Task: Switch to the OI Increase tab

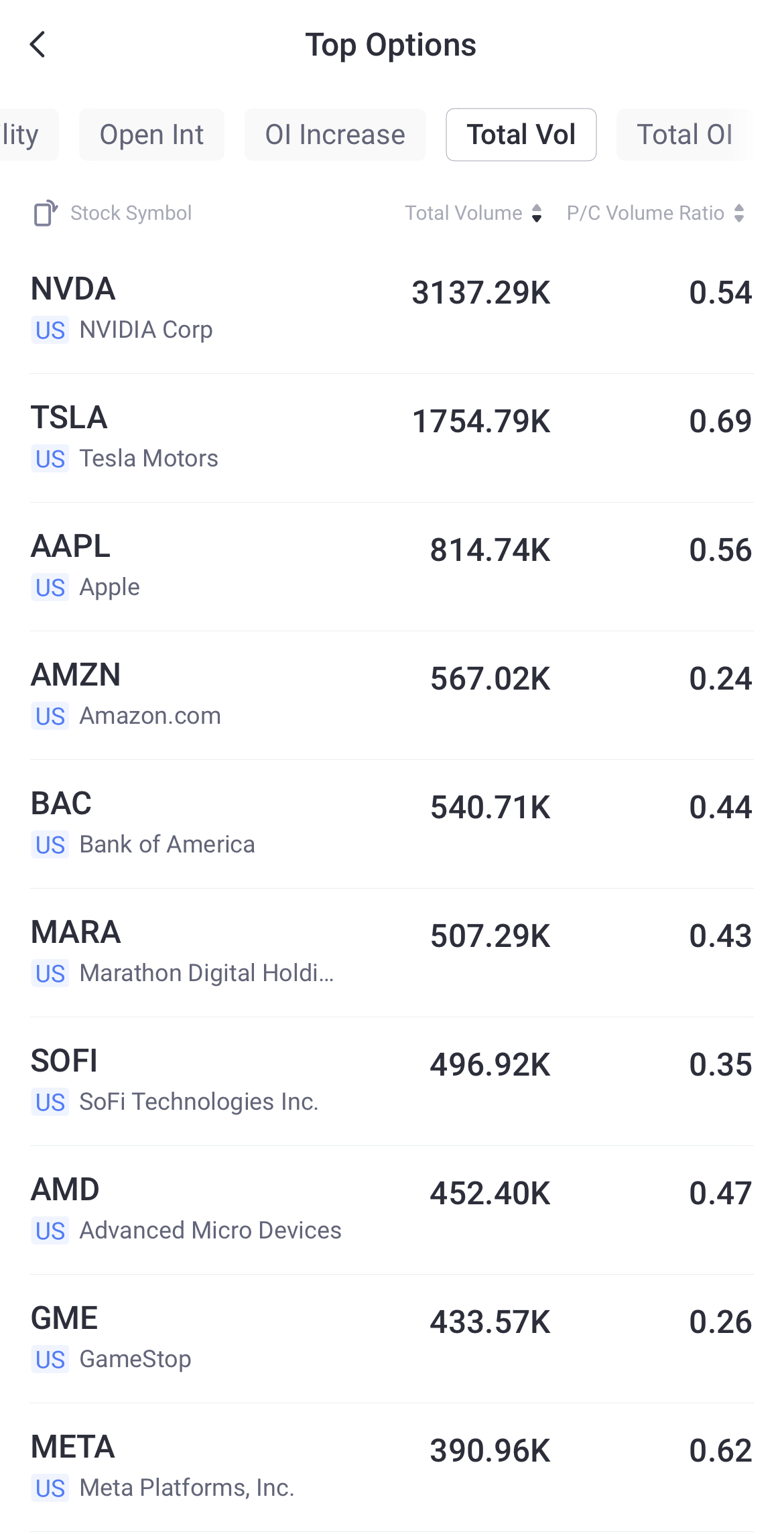Action: [335, 135]
